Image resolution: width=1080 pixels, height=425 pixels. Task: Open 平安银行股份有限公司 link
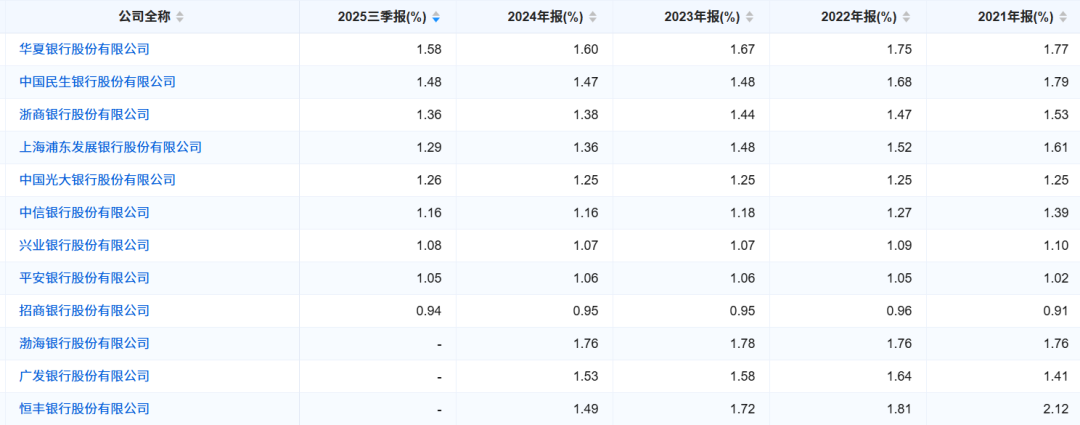click(84, 278)
